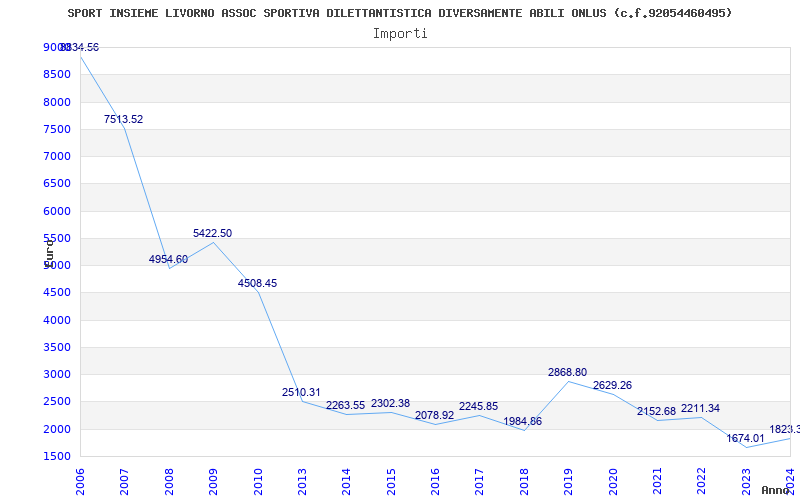
Task: Select the 2023 x-axis year label
Action: pos(745,480)
